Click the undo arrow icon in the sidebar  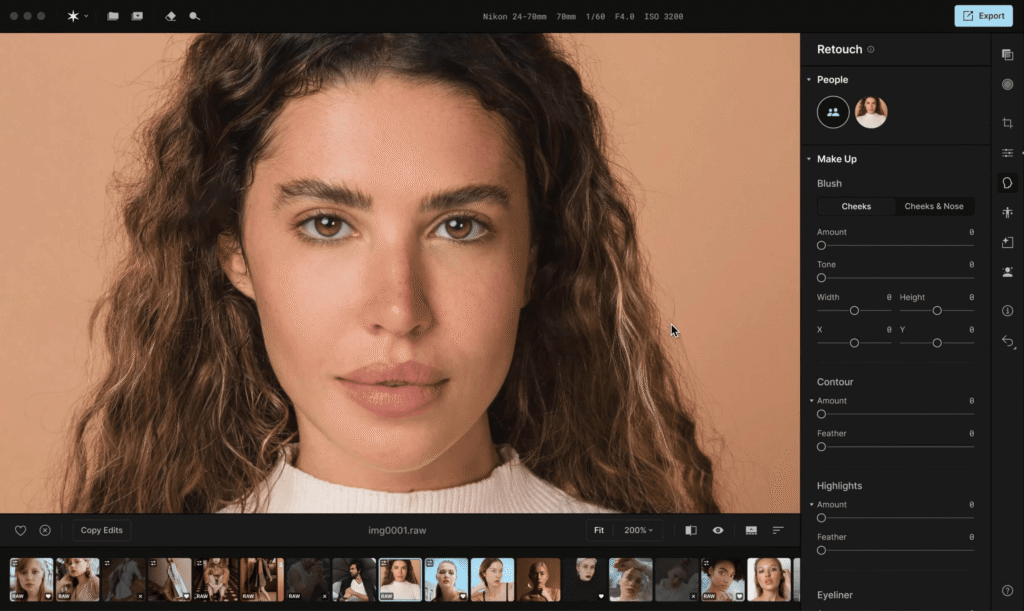1007,340
